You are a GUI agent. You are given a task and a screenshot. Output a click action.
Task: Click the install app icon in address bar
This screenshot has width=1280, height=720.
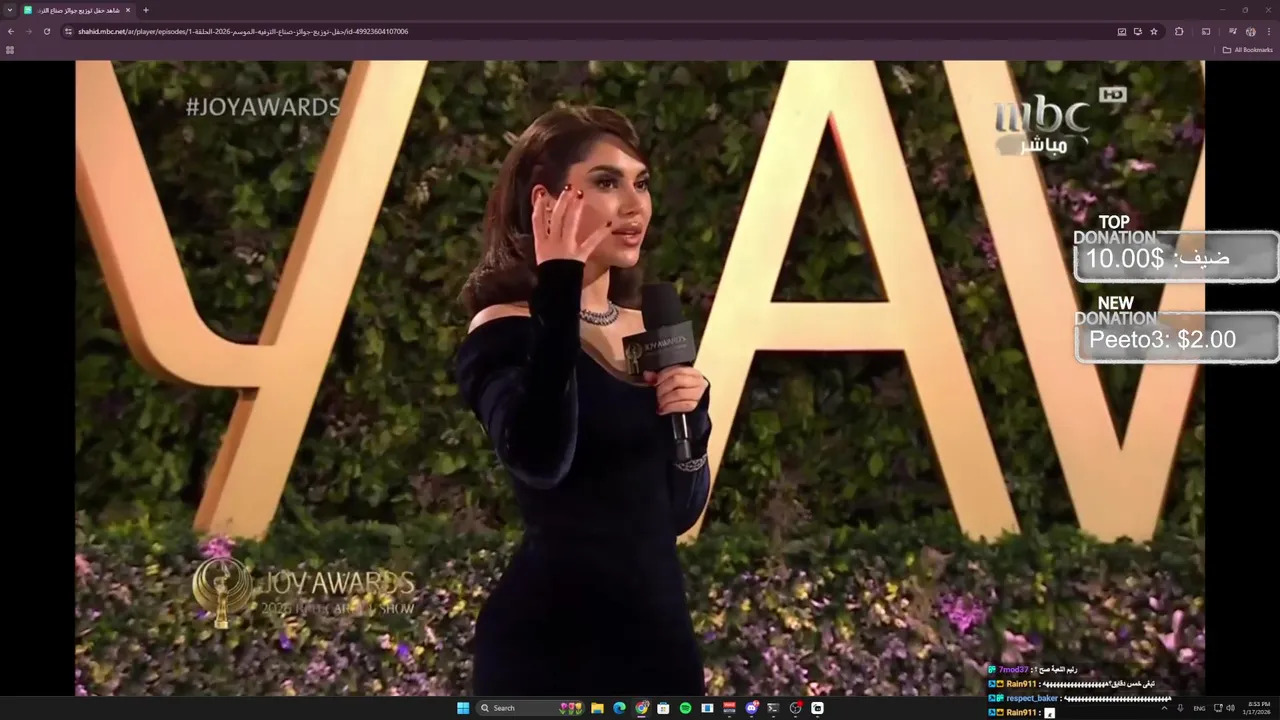[1138, 31]
